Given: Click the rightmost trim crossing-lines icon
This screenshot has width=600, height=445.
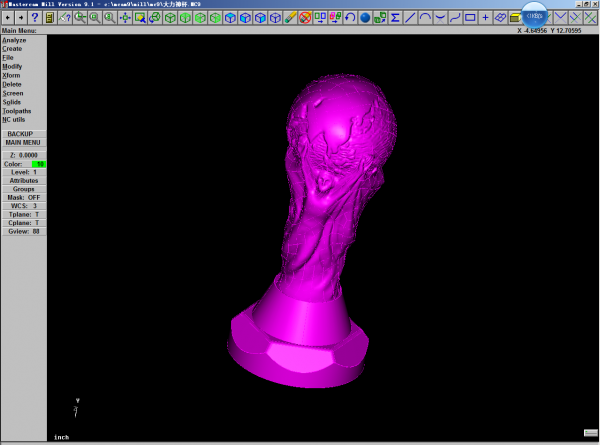Looking at the screenshot, I should tap(590, 18).
